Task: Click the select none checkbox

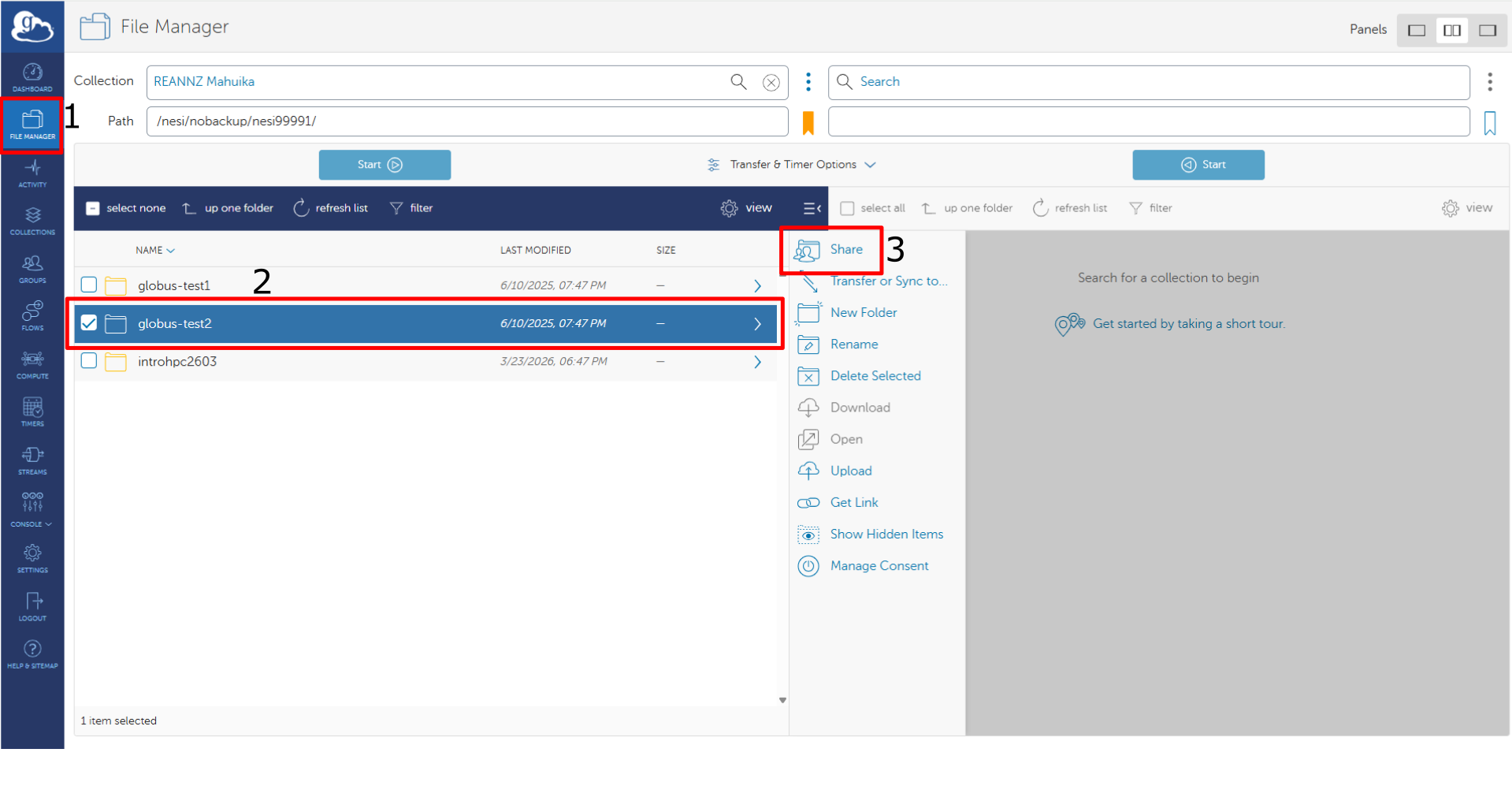Action: coord(93,208)
